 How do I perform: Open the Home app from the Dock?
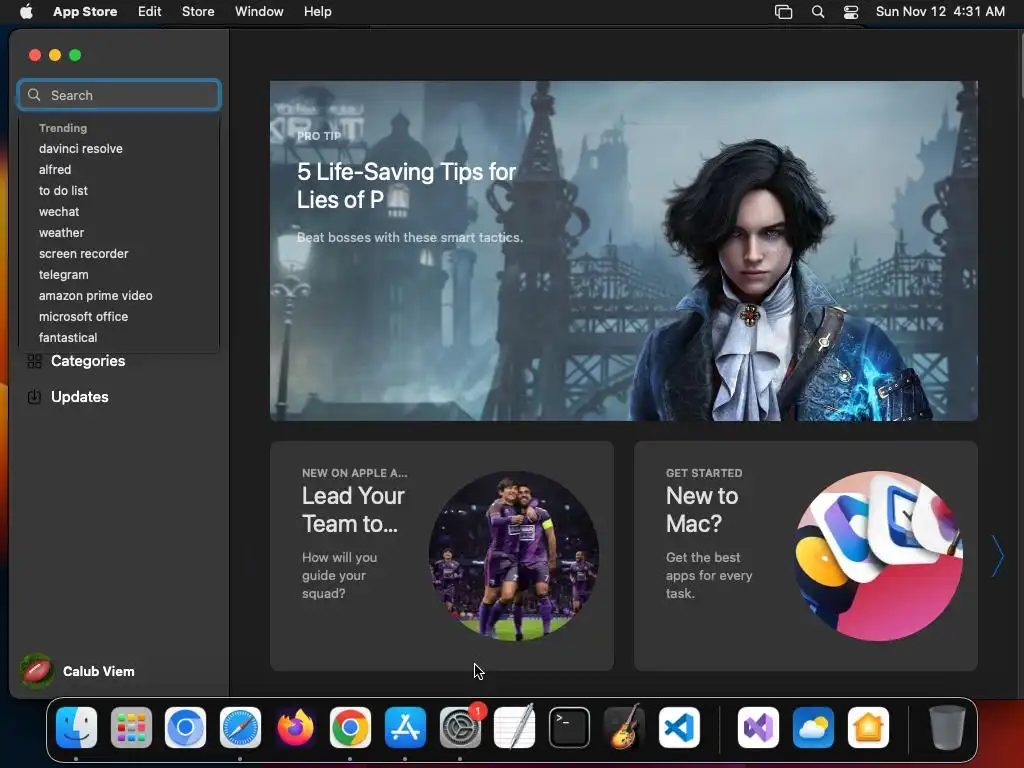pyautogui.click(x=868, y=727)
